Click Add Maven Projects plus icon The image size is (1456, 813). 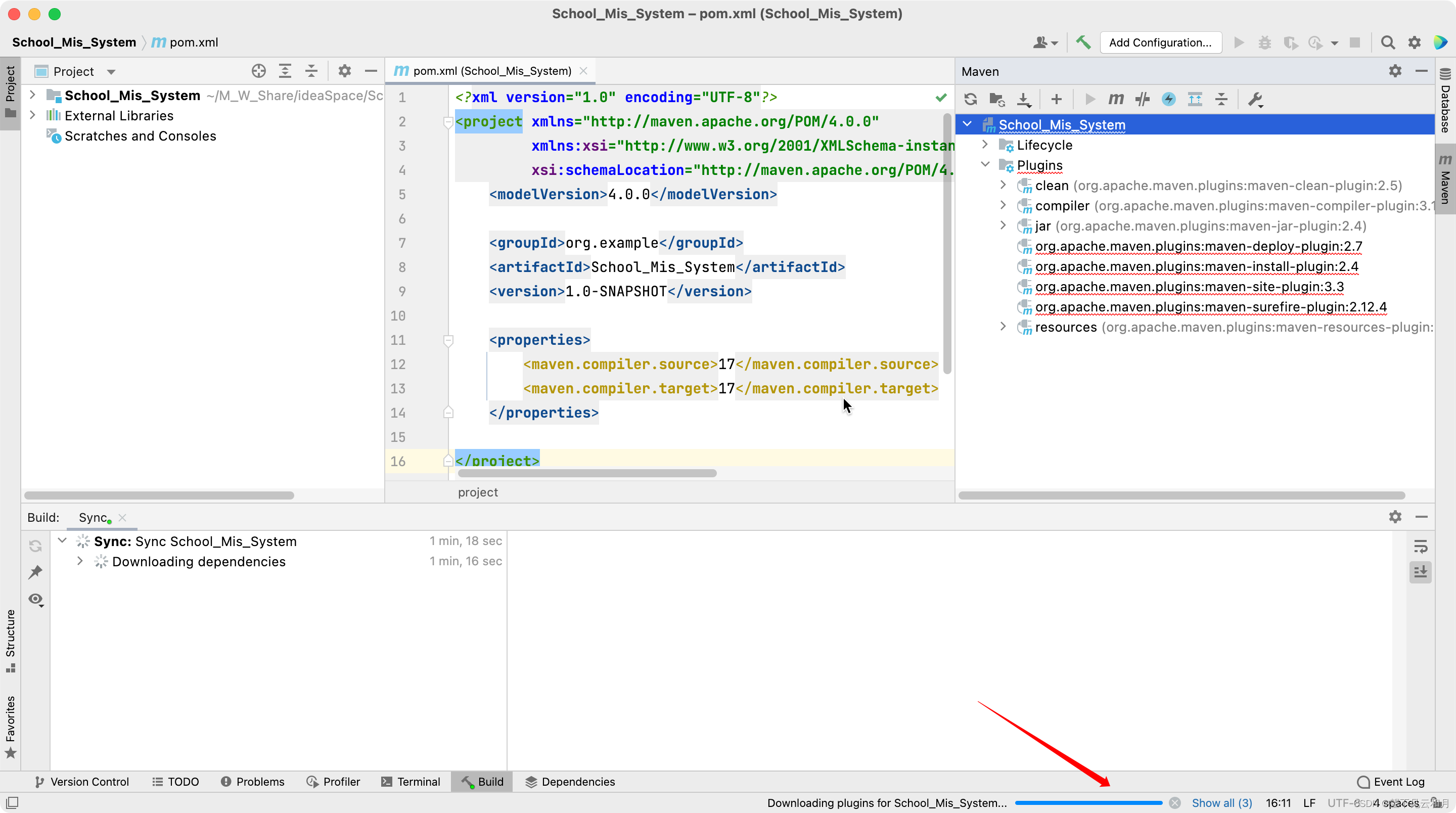1056,100
